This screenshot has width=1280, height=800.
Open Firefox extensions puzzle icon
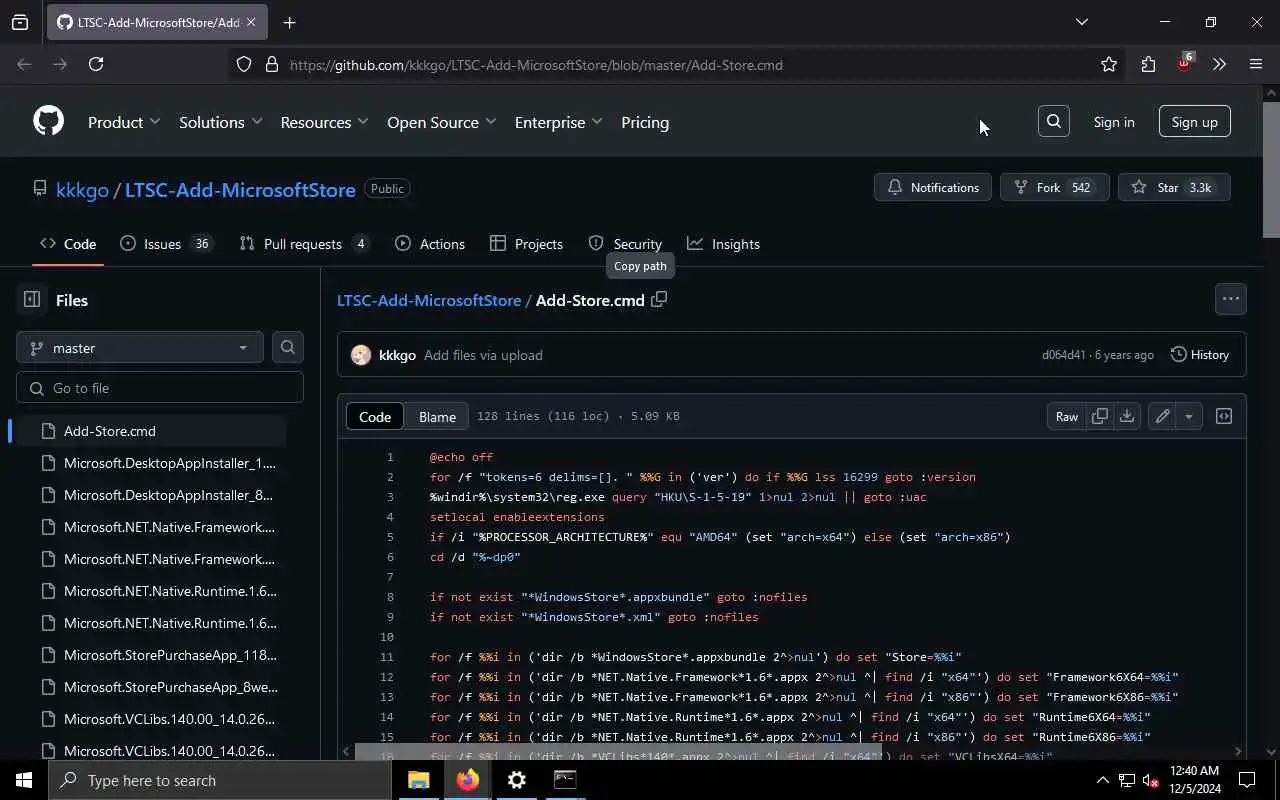tap(1148, 64)
